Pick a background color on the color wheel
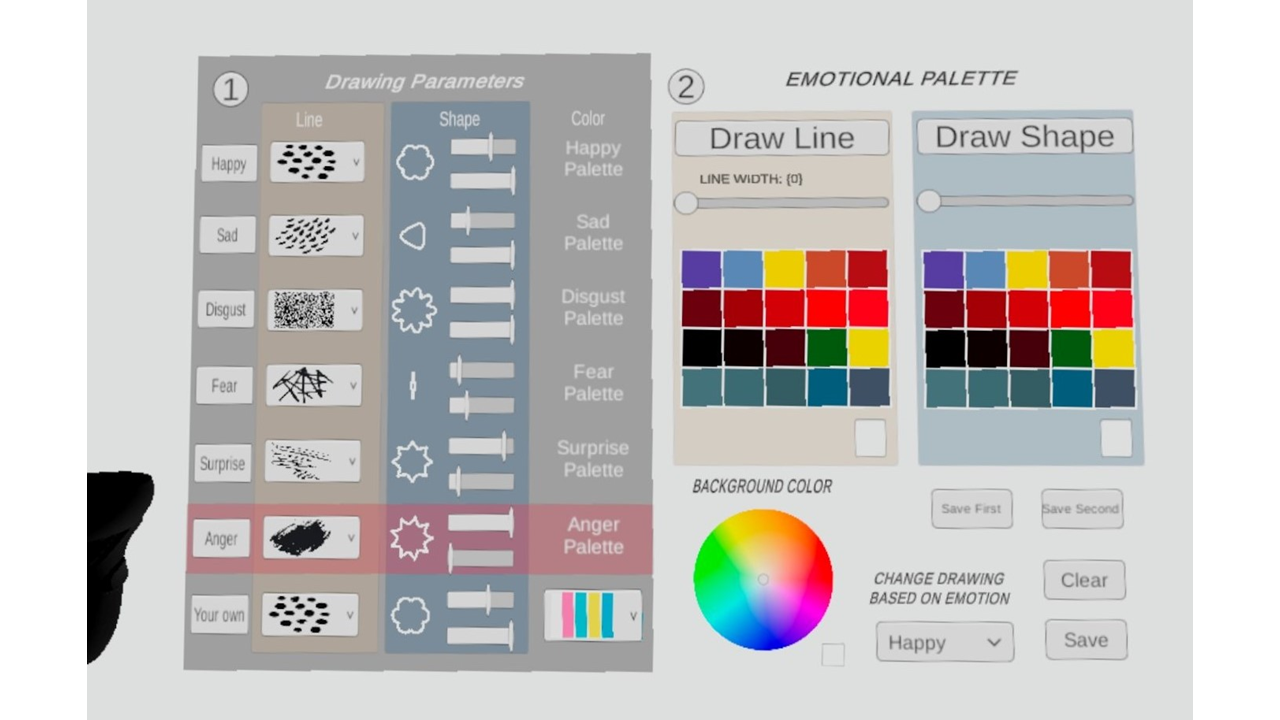Image resolution: width=1280 pixels, height=720 pixels. click(763, 579)
